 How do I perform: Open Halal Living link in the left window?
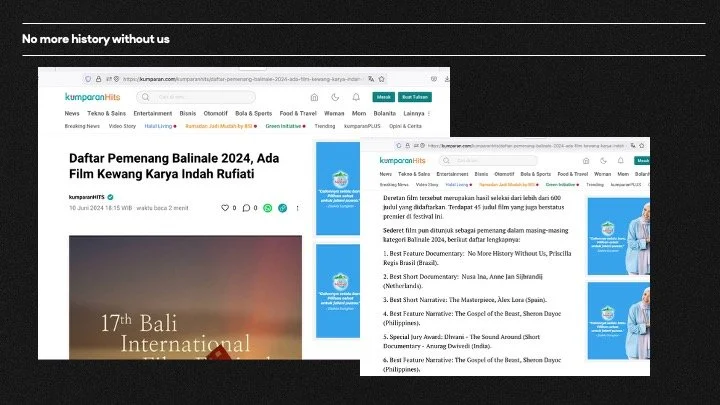point(158,126)
